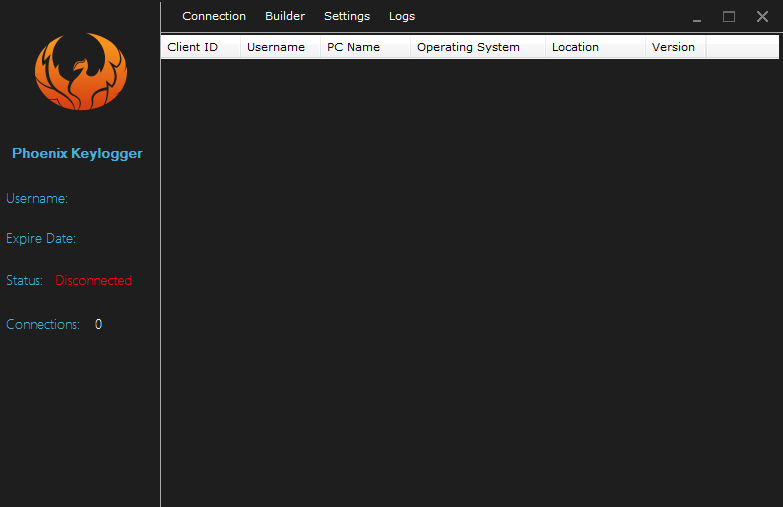This screenshot has height=507, width=783.
Task: Open the Builder menu
Action: coord(285,16)
